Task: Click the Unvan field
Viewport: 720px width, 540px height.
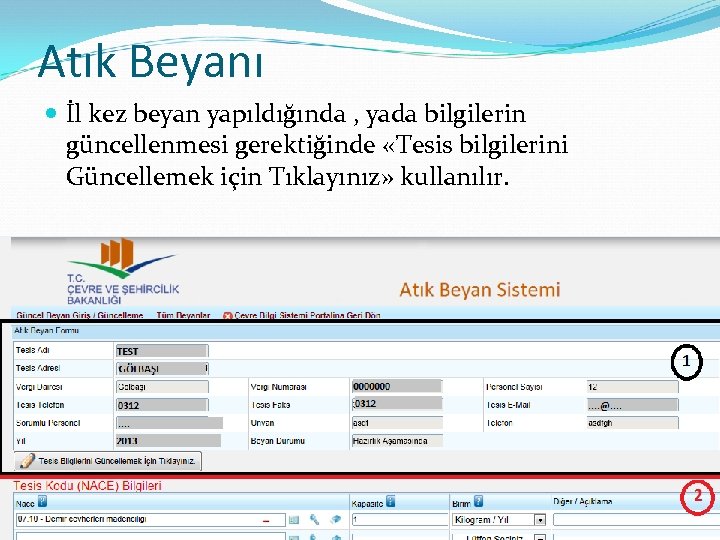Action: [397, 423]
